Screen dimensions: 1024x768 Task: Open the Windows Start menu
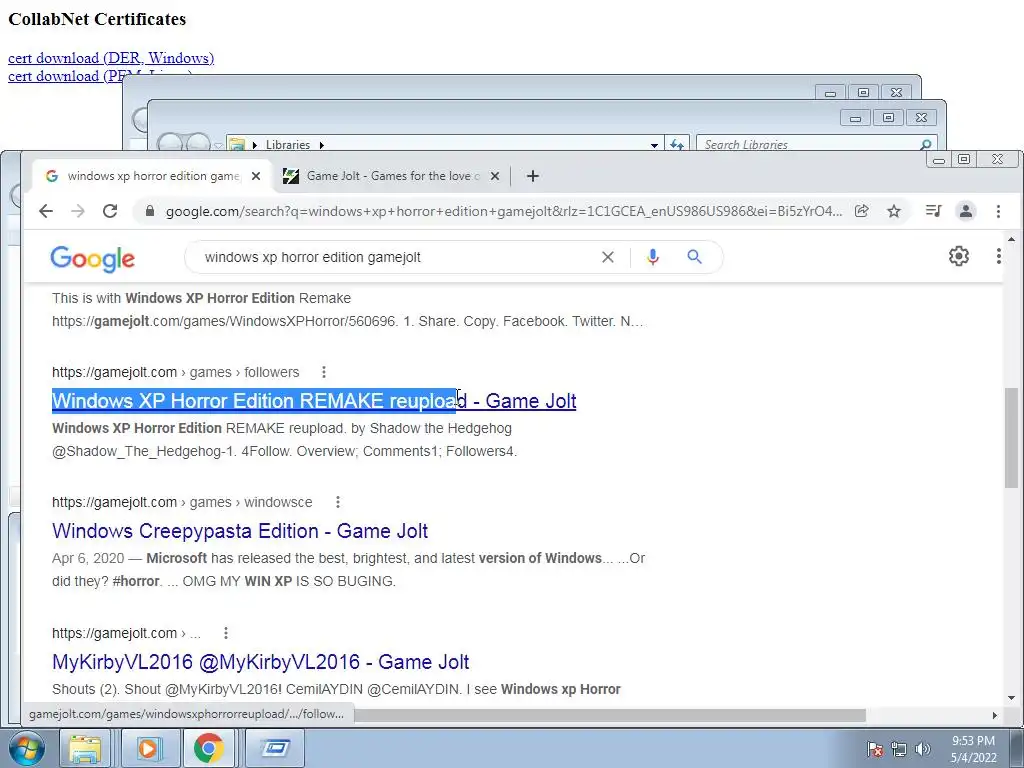point(27,748)
